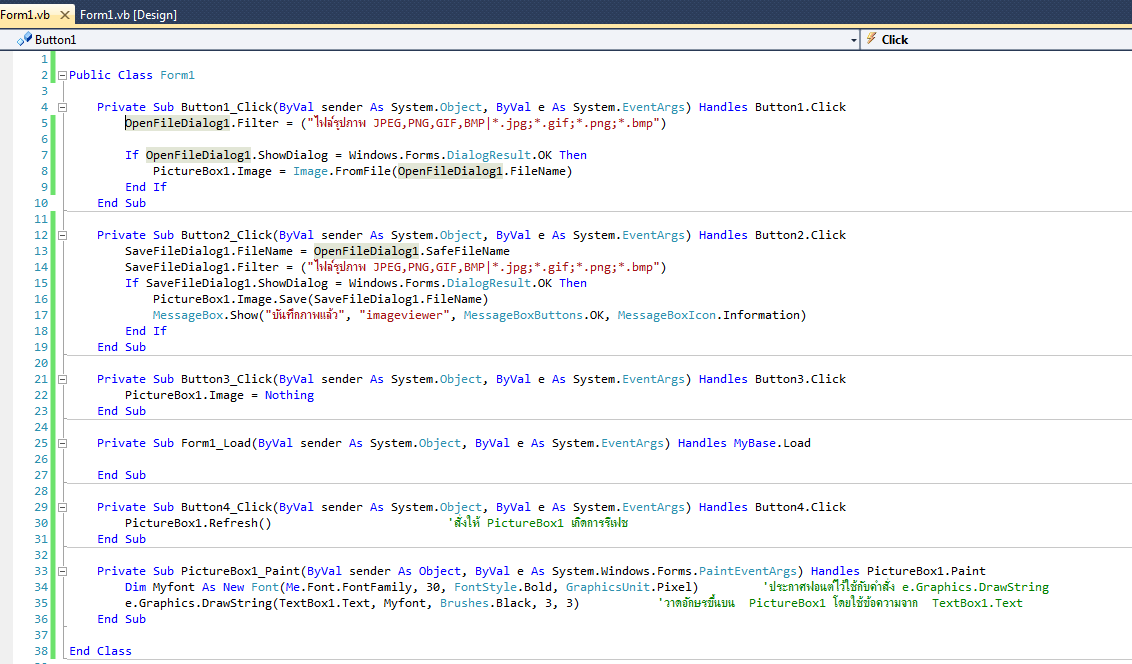Click 'MessageBoxIcon' on line 17

666,315
